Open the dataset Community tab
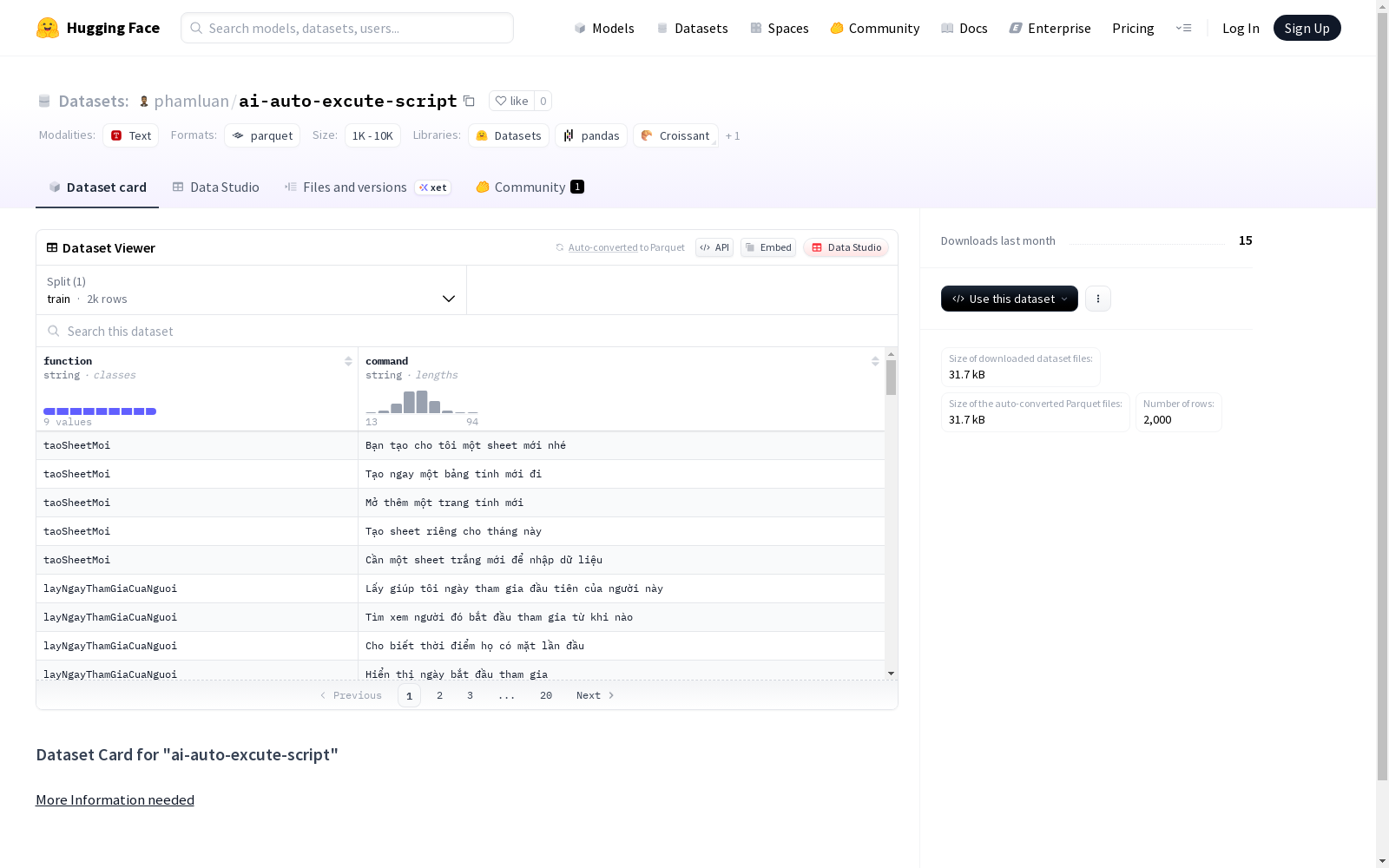The width and height of the screenshot is (1389, 868). (x=530, y=187)
